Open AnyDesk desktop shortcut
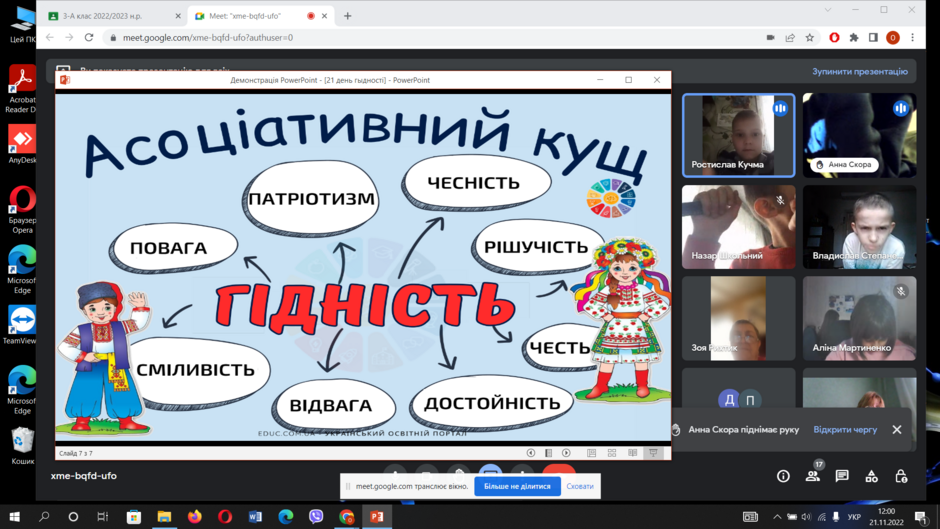 22,145
